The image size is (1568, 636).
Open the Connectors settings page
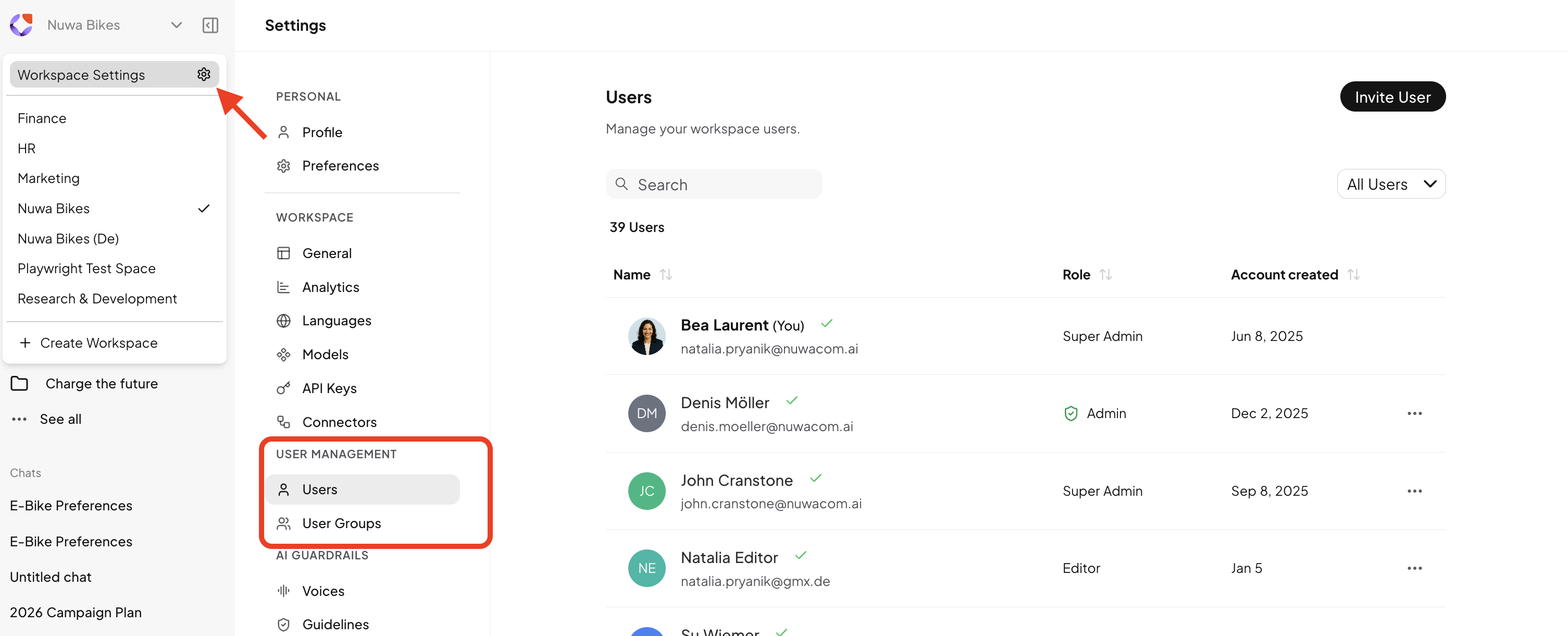(339, 422)
